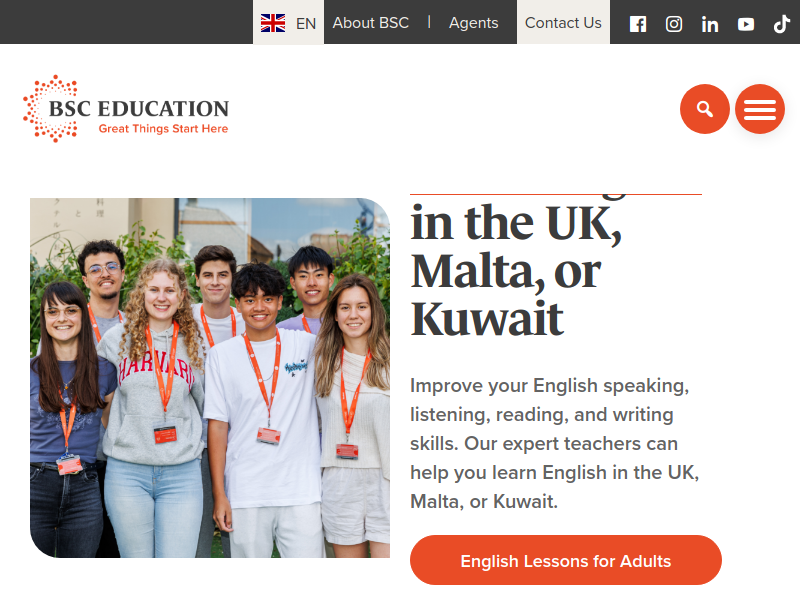
Task: Open the Instagram social icon
Action: (x=673, y=24)
